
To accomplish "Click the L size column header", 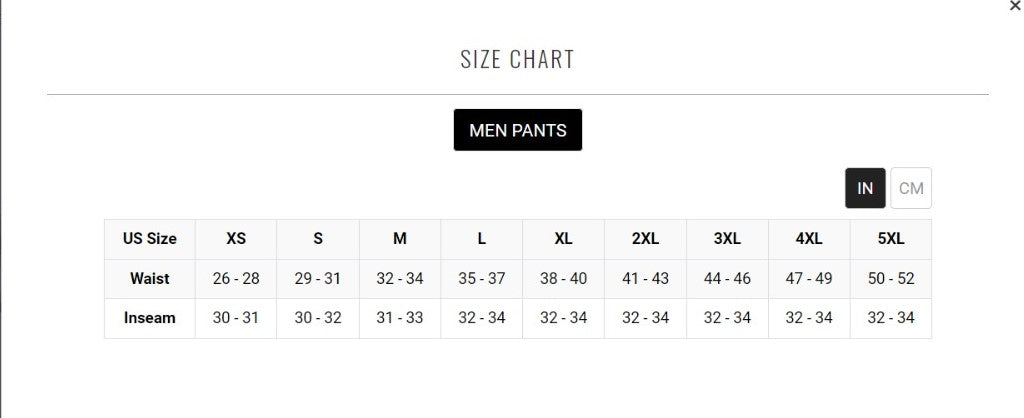I will 482,239.
